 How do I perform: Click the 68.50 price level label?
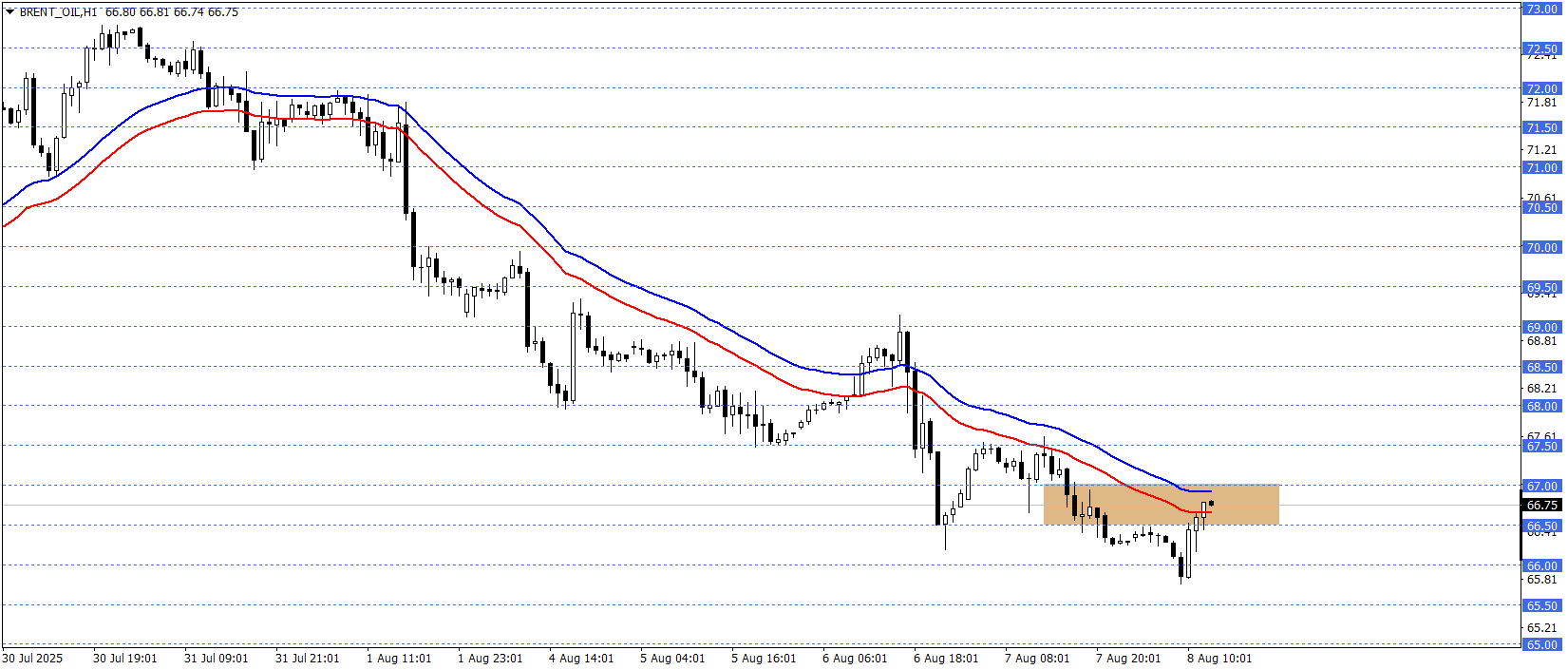1541,367
